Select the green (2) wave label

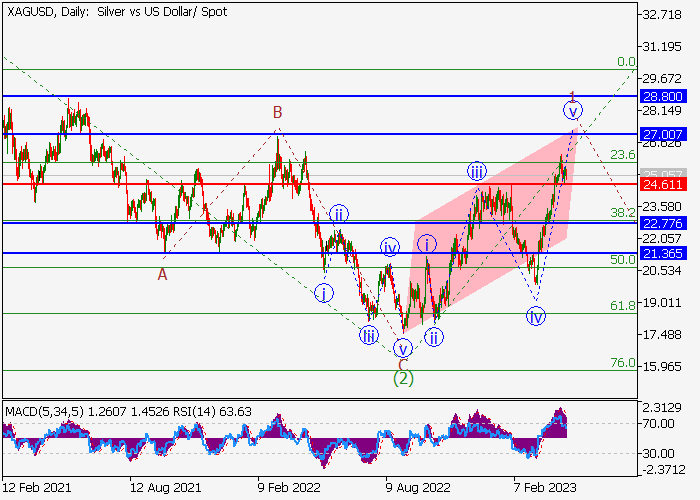point(403,378)
